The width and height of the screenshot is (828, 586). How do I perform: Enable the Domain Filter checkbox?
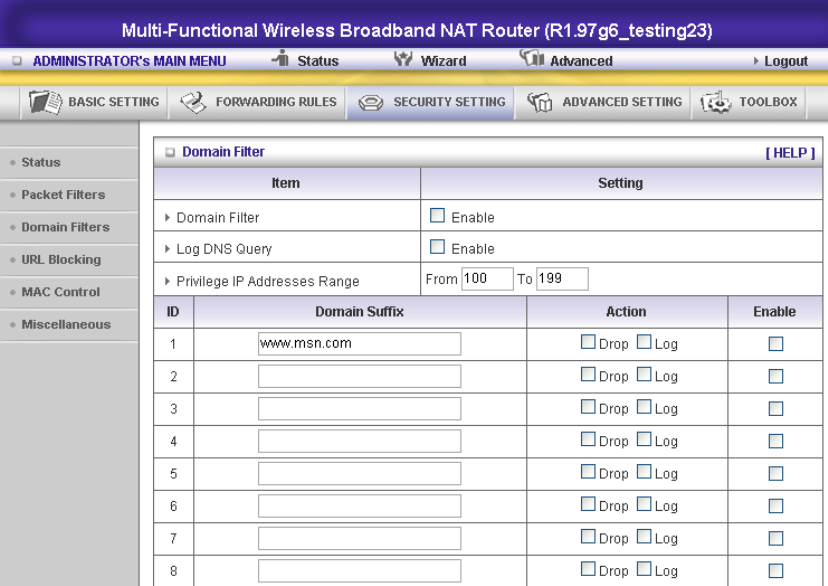[437, 216]
